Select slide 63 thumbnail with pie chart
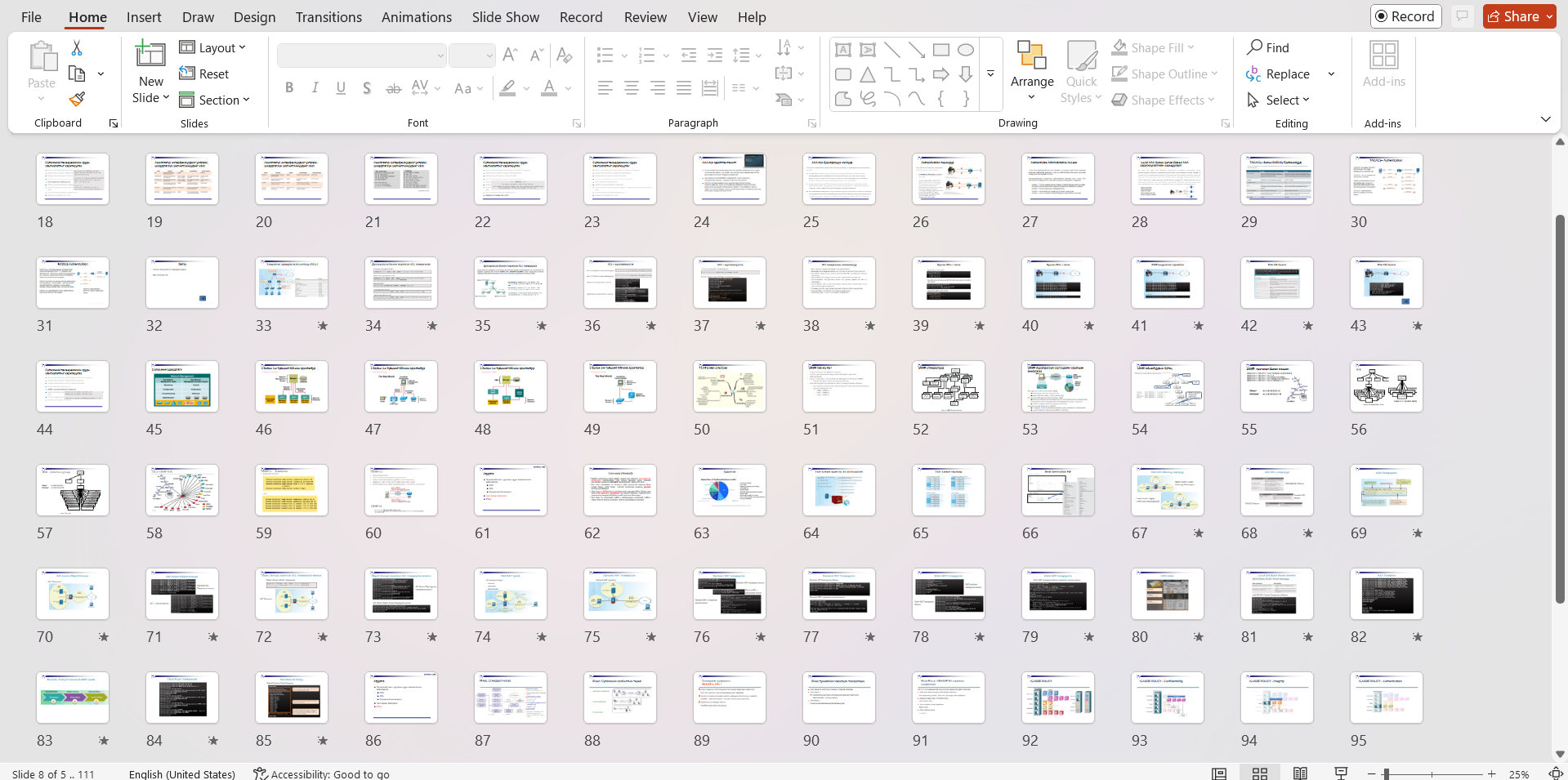The width and height of the screenshot is (1568, 780). 730,490
